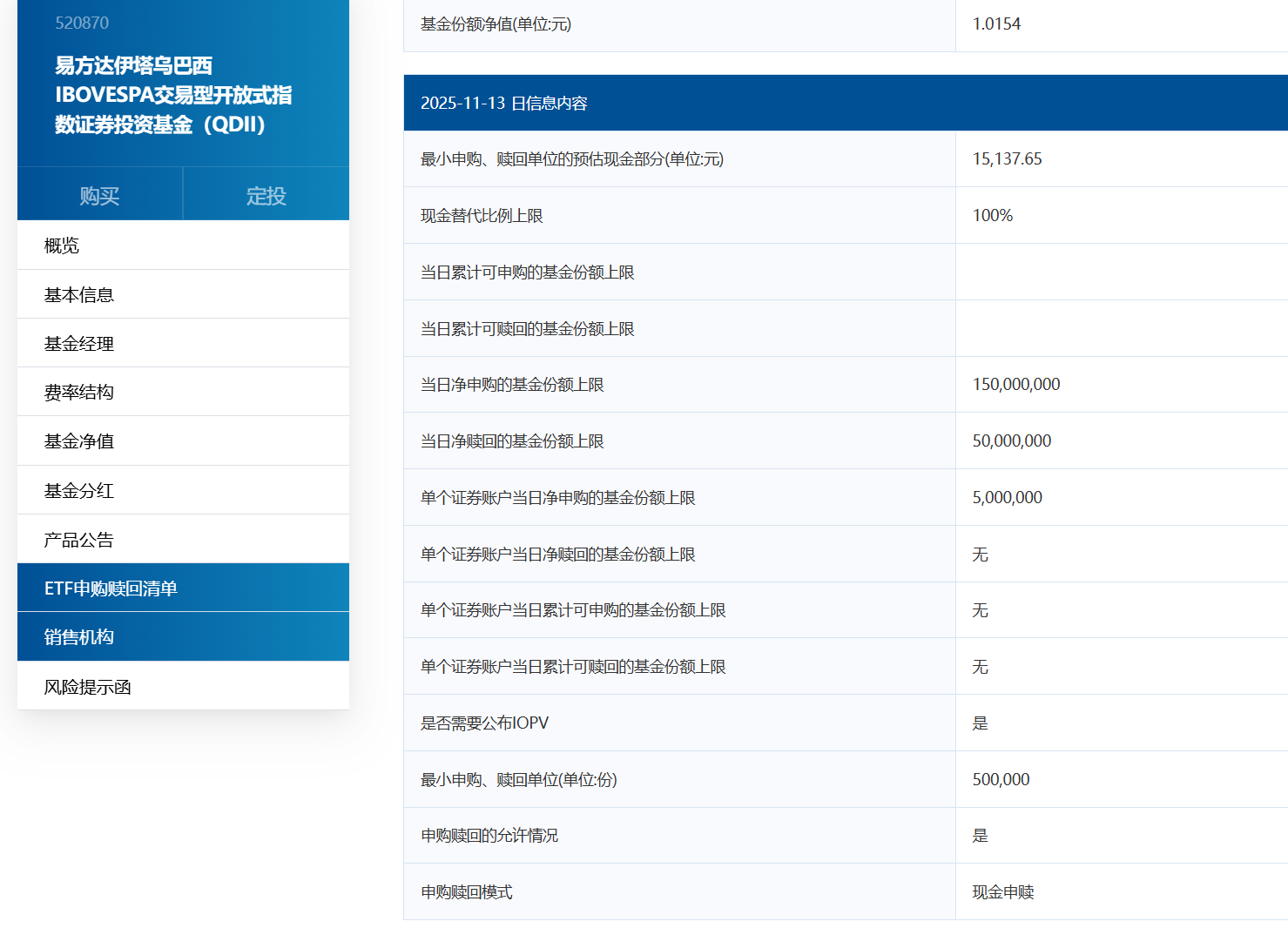Click the 2025-11-13 日信息内容 table header
Screen dimensions: 1288x928
point(504,104)
